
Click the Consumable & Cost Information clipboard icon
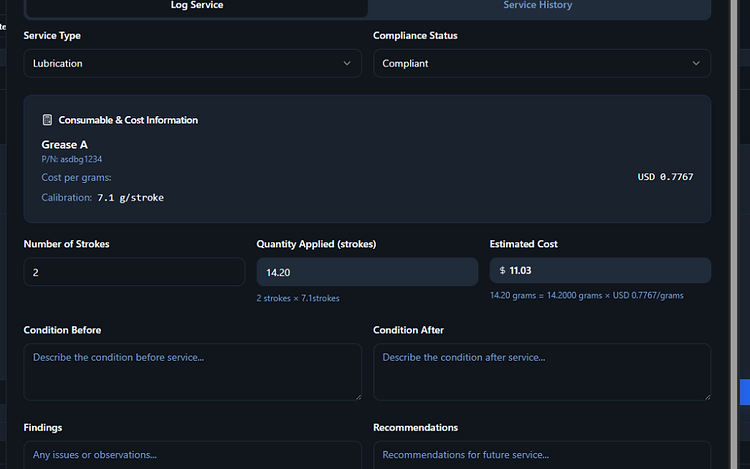click(47, 120)
